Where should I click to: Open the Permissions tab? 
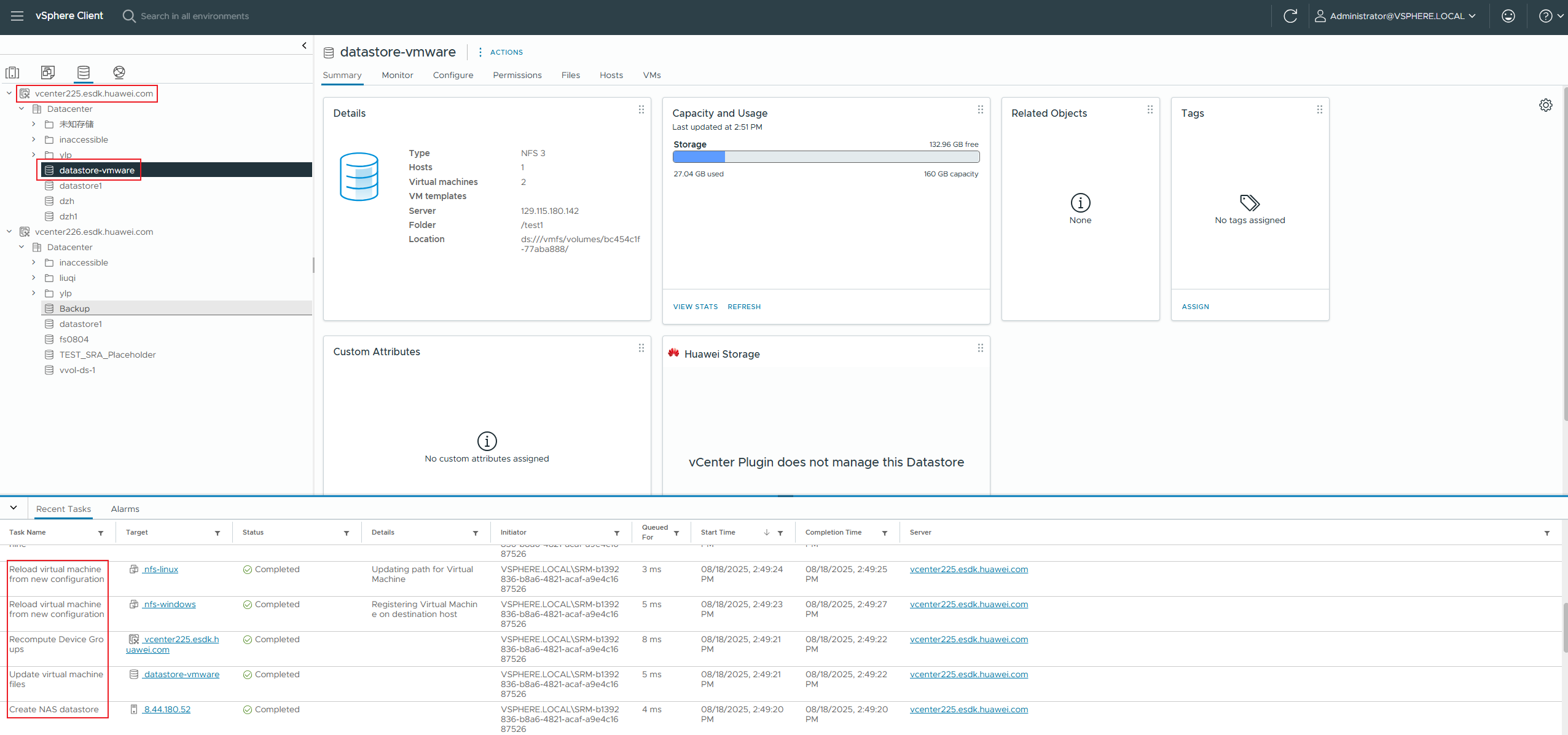[517, 75]
